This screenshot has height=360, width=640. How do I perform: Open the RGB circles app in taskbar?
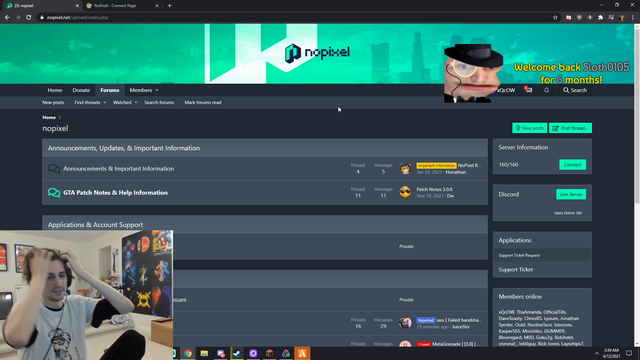pos(286,353)
